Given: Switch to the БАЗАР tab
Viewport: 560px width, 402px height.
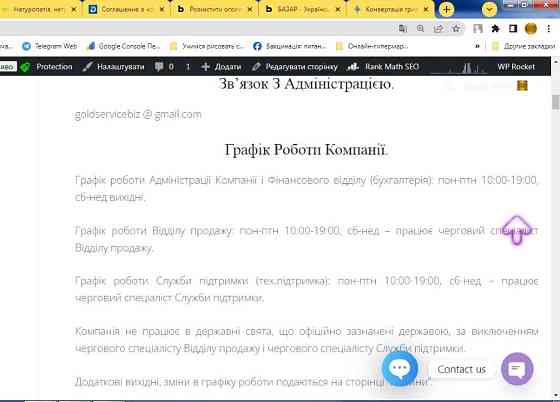Looking at the screenshot, I should [302, 10].
